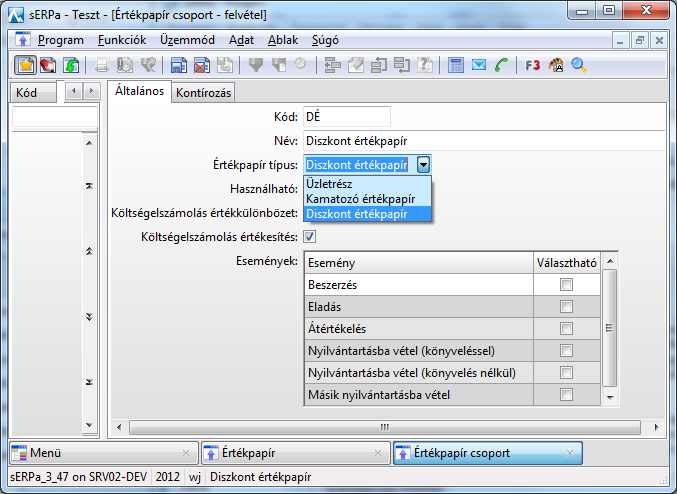Click the color palette icon
The width and height of the screenshot is (677, 494).
click(x=556, y=65)
